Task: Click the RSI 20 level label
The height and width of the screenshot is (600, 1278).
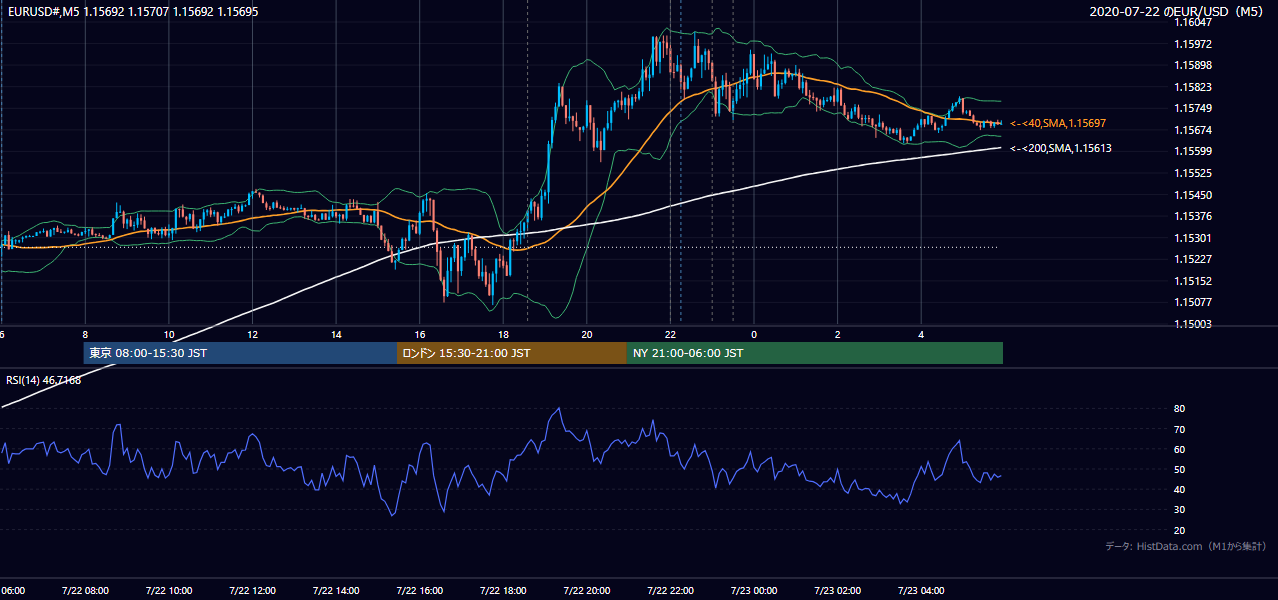Action: click(1180, 530)
